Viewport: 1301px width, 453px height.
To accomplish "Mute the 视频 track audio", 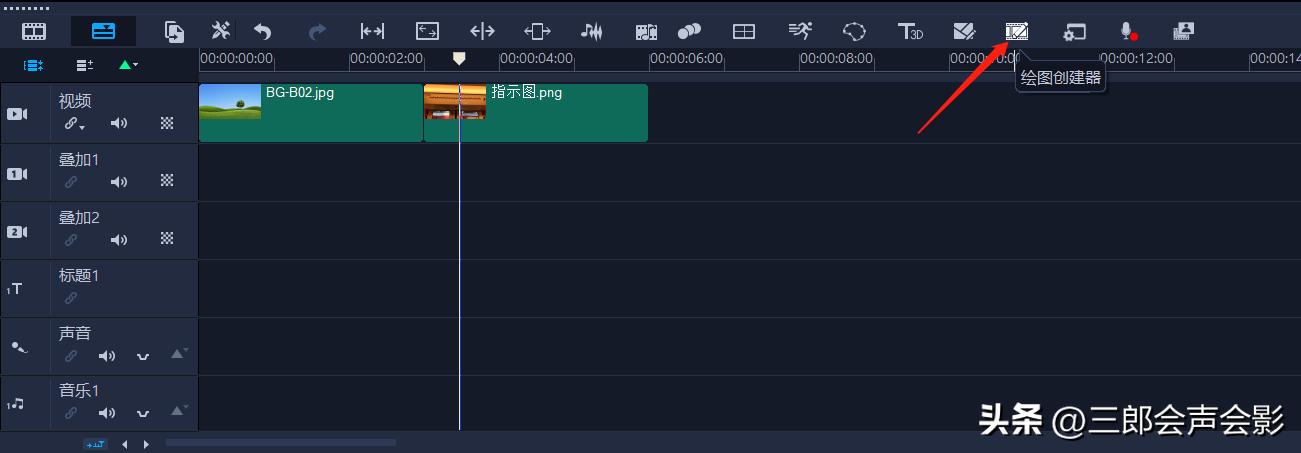I will 119,124.
